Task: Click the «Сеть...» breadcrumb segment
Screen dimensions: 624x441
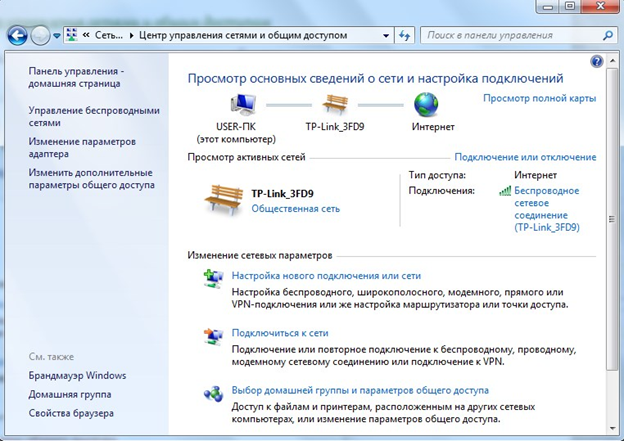Action: (x=108, y=35)
